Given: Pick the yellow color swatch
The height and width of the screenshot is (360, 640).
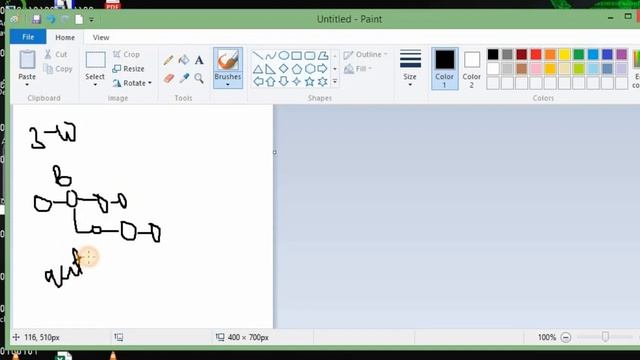Looking at the screenshot, I should (564, 54).
